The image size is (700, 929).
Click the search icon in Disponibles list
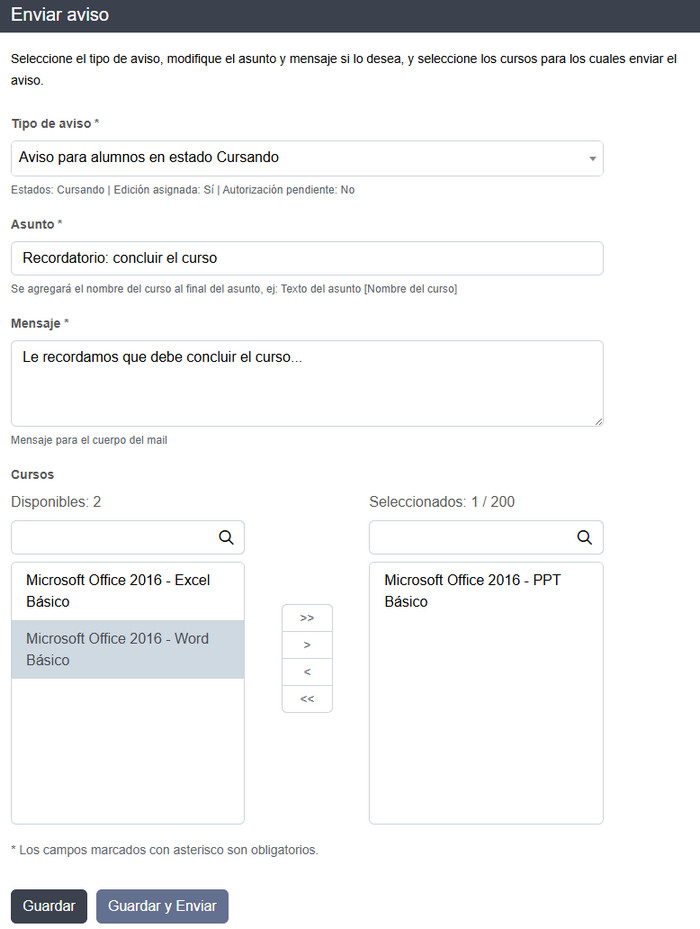pyautogui.click(x=226, y=538)
